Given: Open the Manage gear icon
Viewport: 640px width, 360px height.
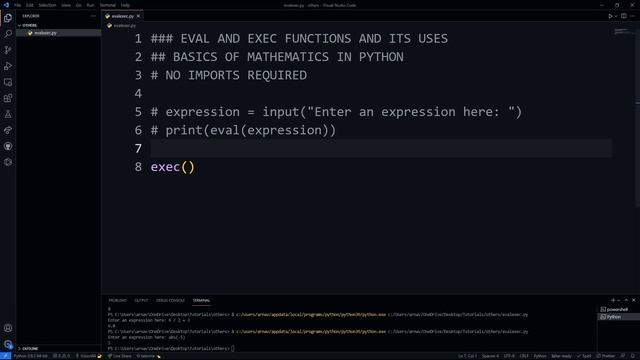Looking at the screenshot, I should 8,344.
